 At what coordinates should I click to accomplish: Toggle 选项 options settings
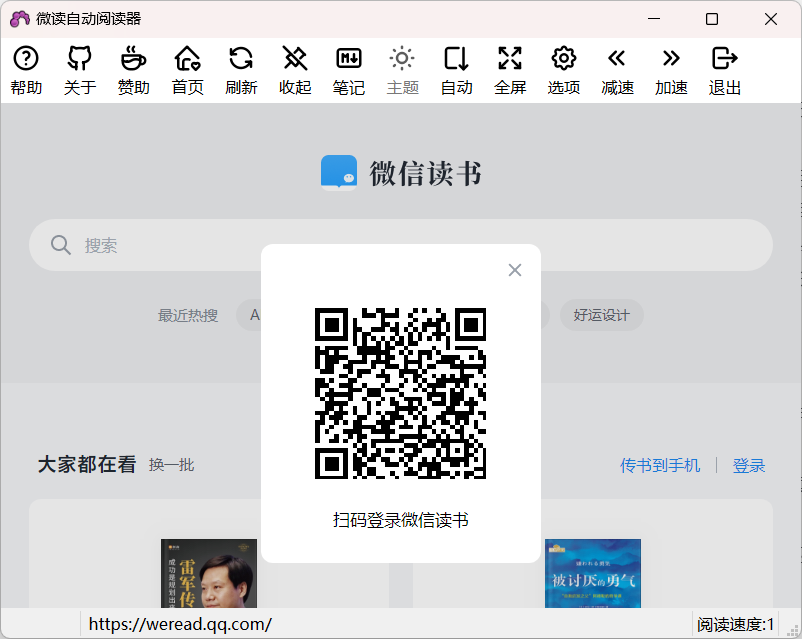click(563, 68)
